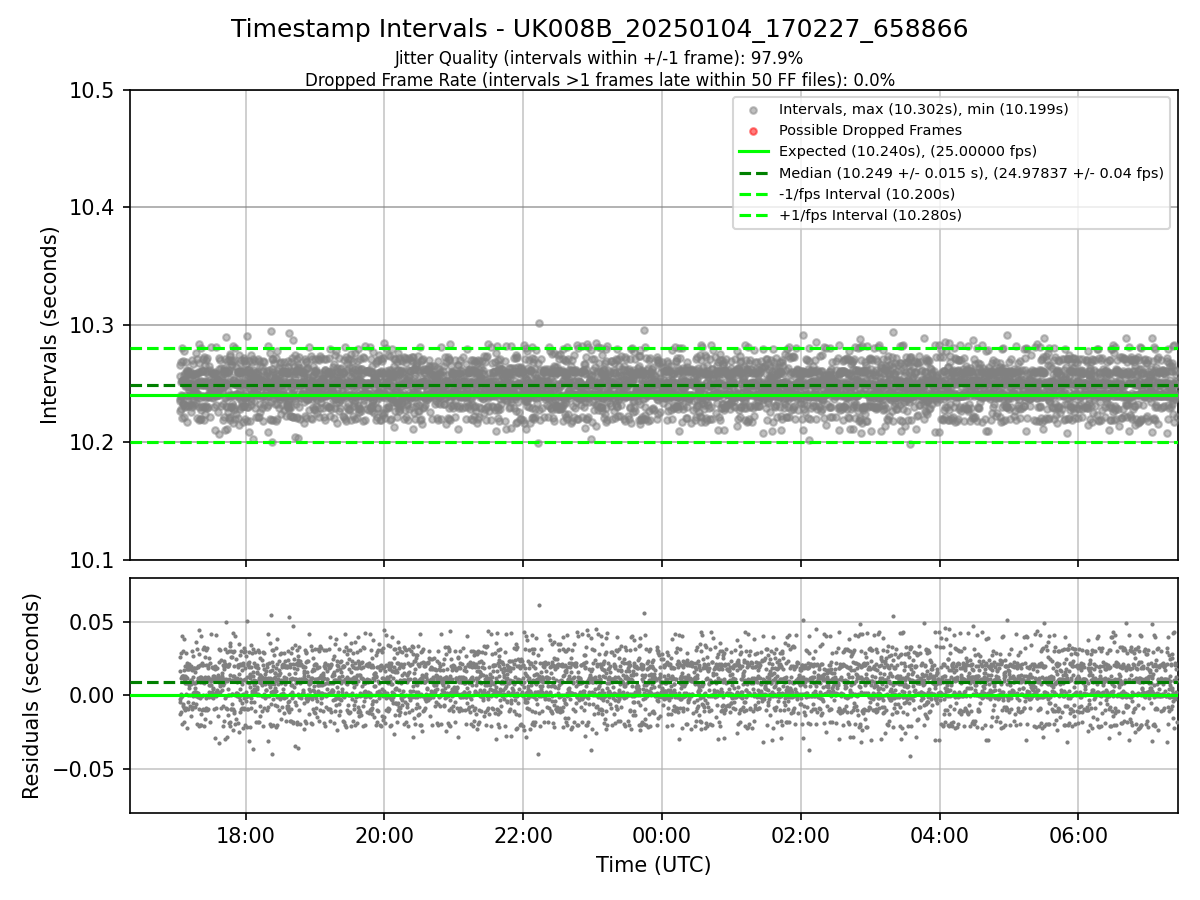1200x900 pixels.
Task: Click the solid green line sample beside Expected
Action: [754, 151]
